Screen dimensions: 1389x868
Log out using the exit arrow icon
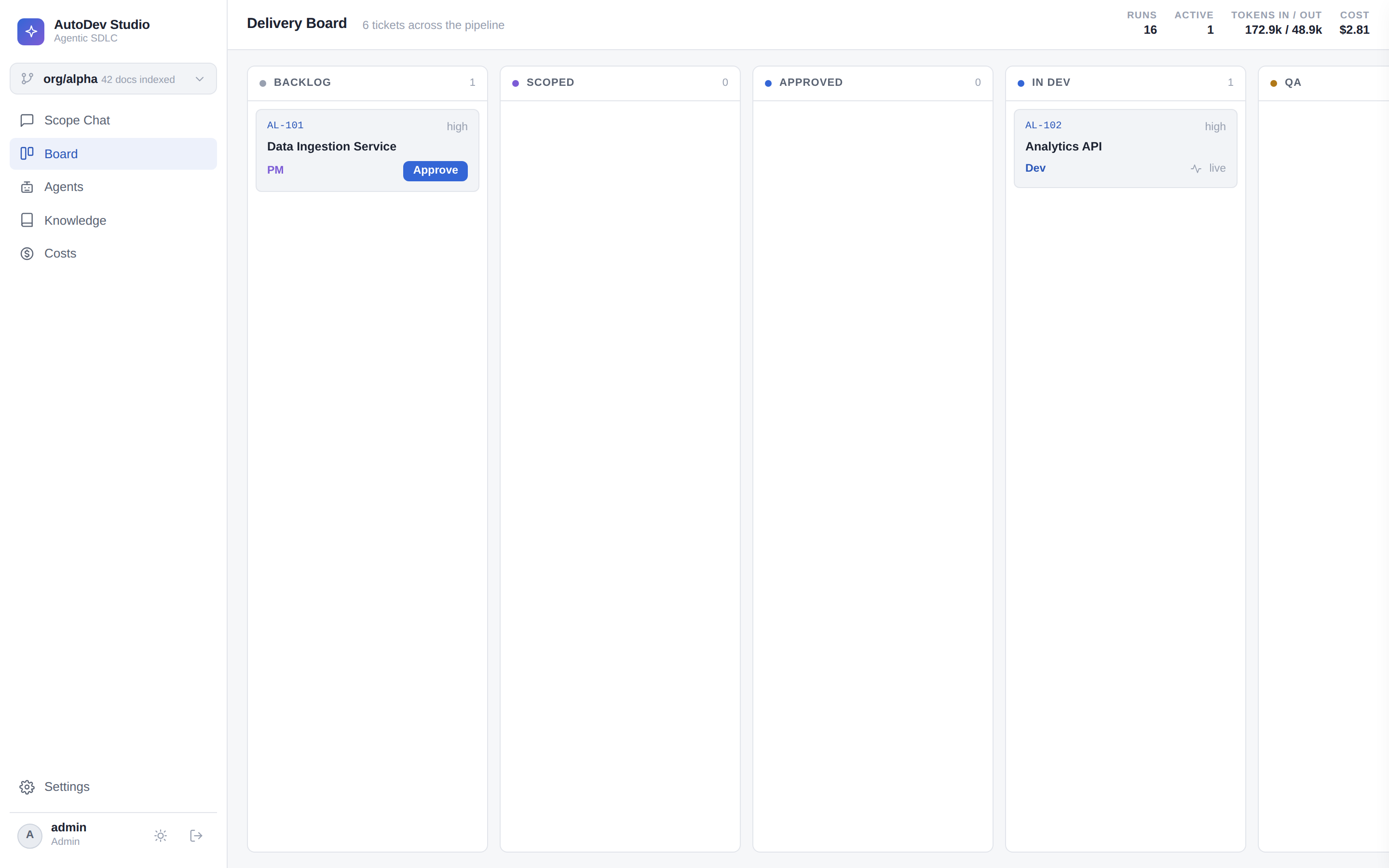pyautogui.click(x=196, y=836)
